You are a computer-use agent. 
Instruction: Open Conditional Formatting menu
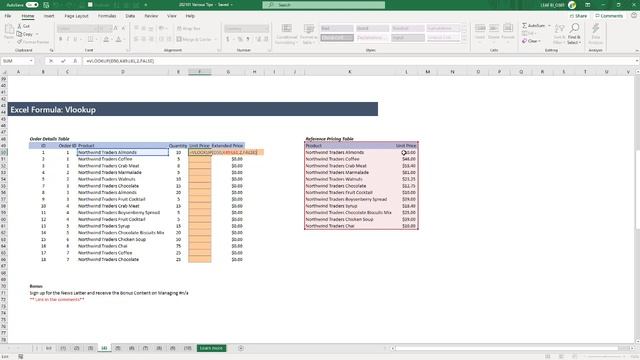tap(286, 34)
